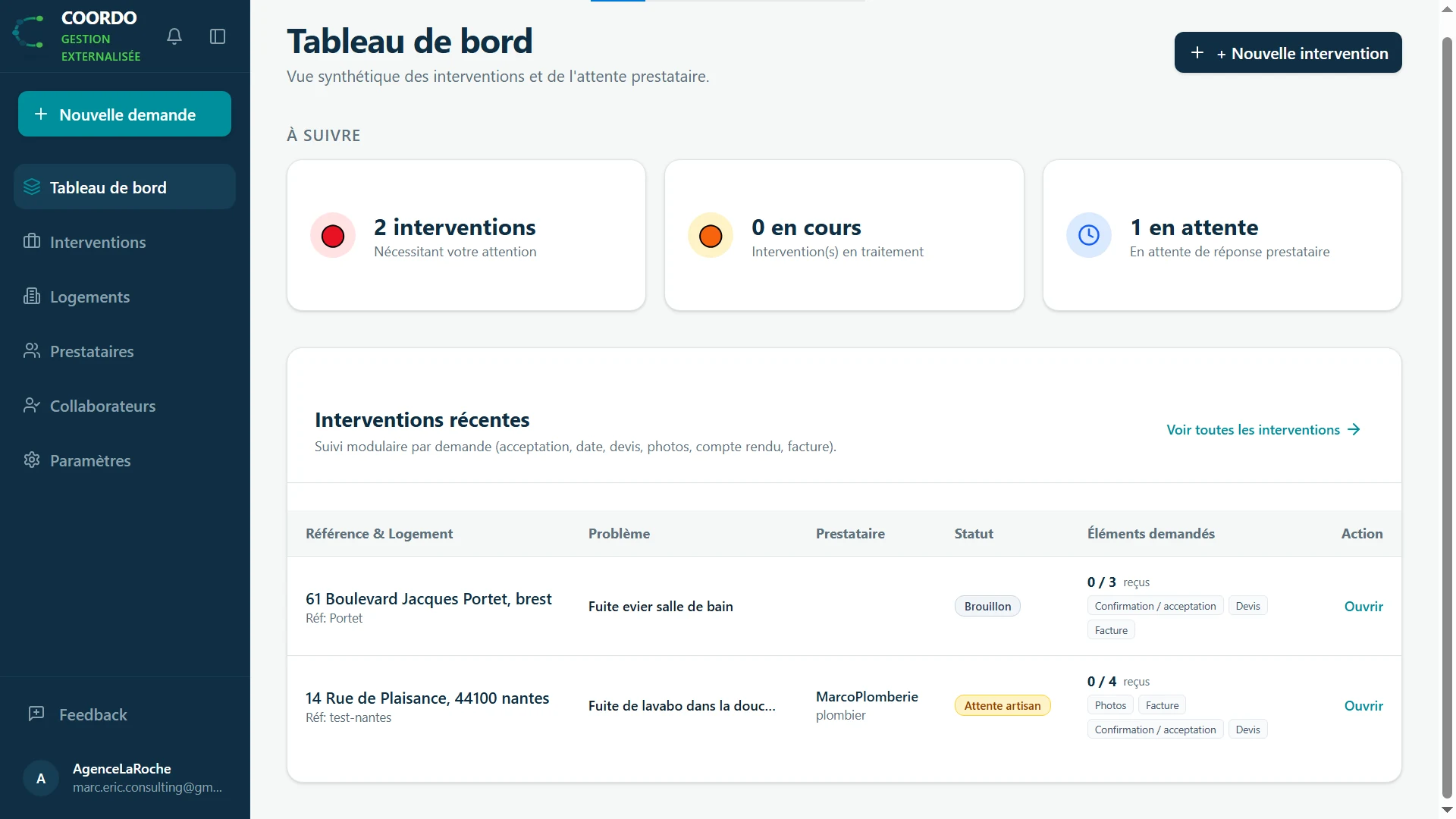Click the Éléments demandés column header
This screenshot has width=1456, height=819.
coord(1150,533)
